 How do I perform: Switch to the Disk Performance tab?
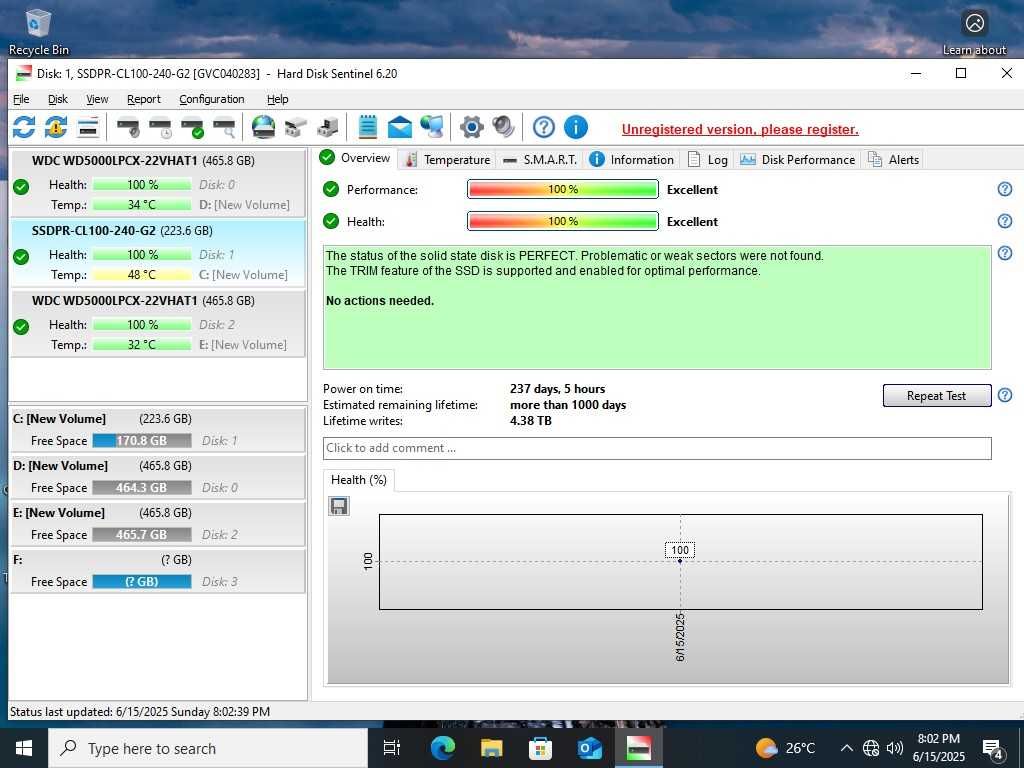[797, 159]
